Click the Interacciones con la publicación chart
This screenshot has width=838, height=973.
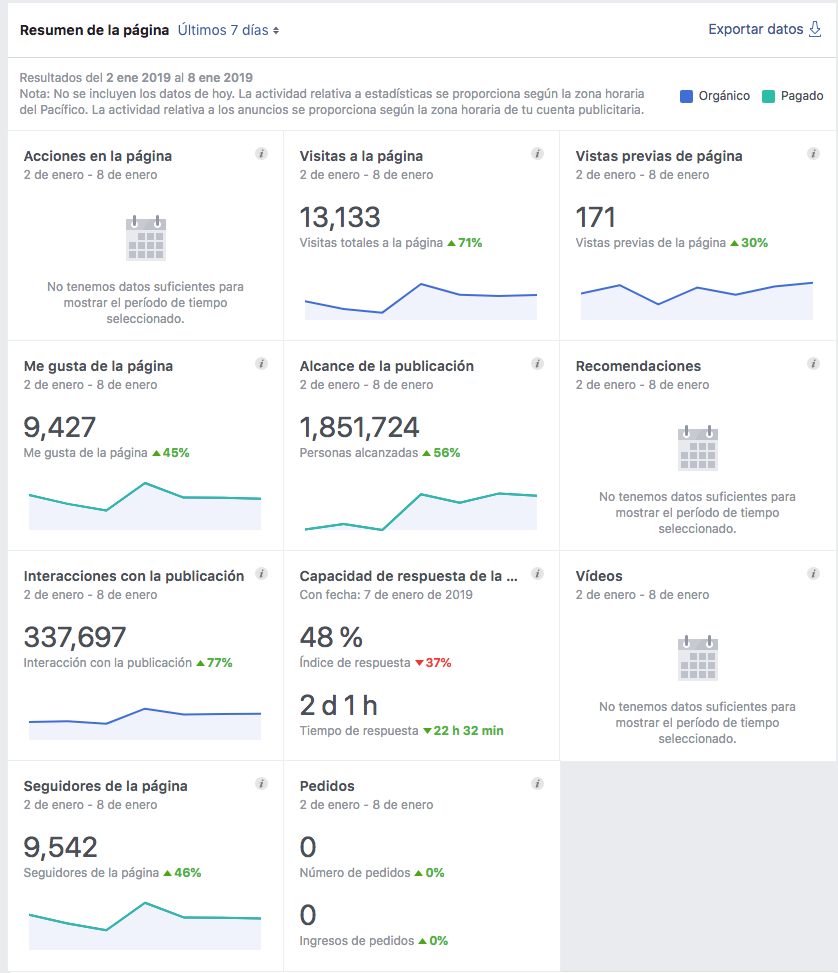pos(145,724)
